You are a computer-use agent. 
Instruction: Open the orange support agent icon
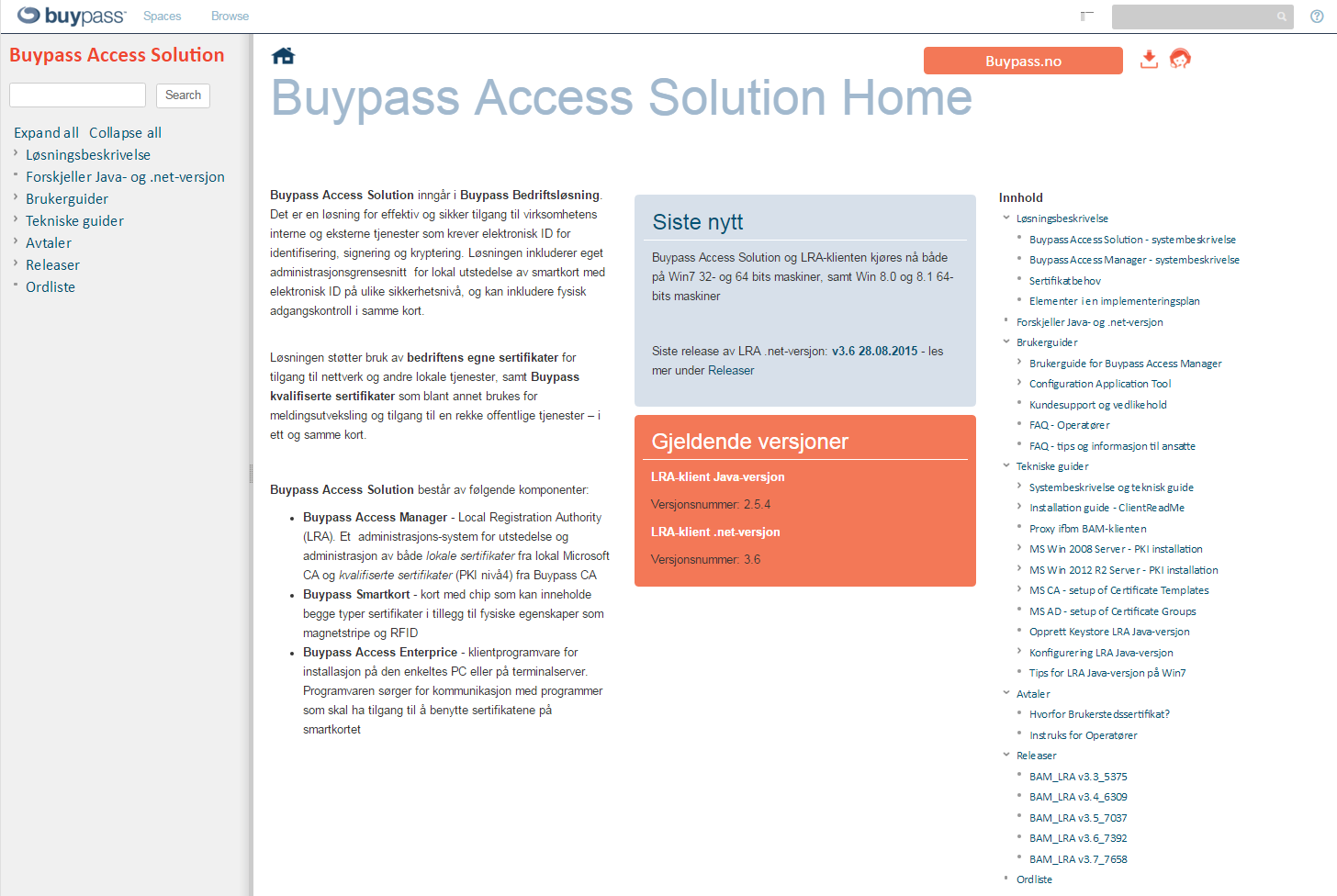click(x=1180, y=60)
